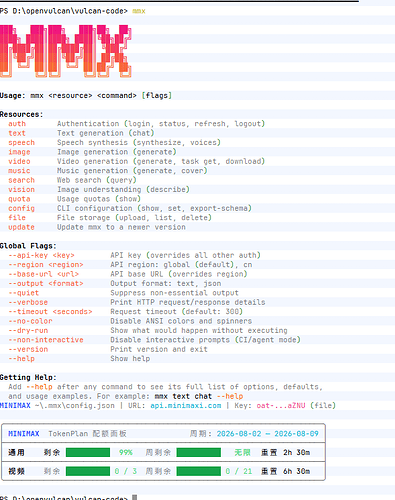Click the '--no-color' flag

point(30,321)
